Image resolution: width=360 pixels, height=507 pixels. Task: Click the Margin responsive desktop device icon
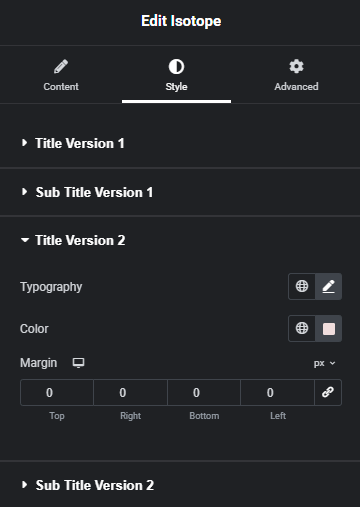(79, 363)
